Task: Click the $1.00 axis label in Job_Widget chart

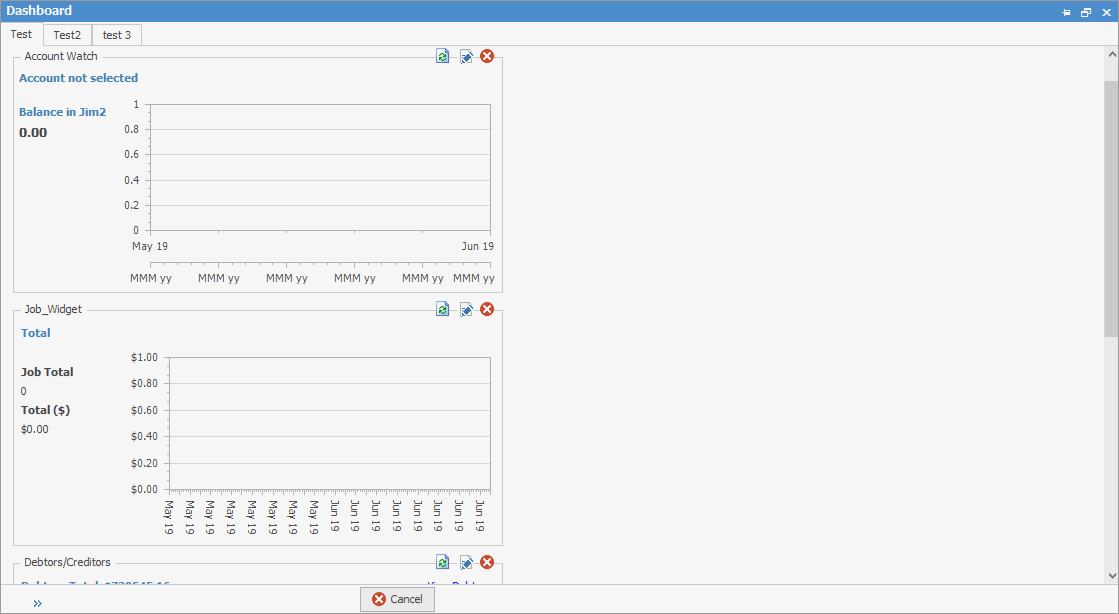Action: point(144,358)
